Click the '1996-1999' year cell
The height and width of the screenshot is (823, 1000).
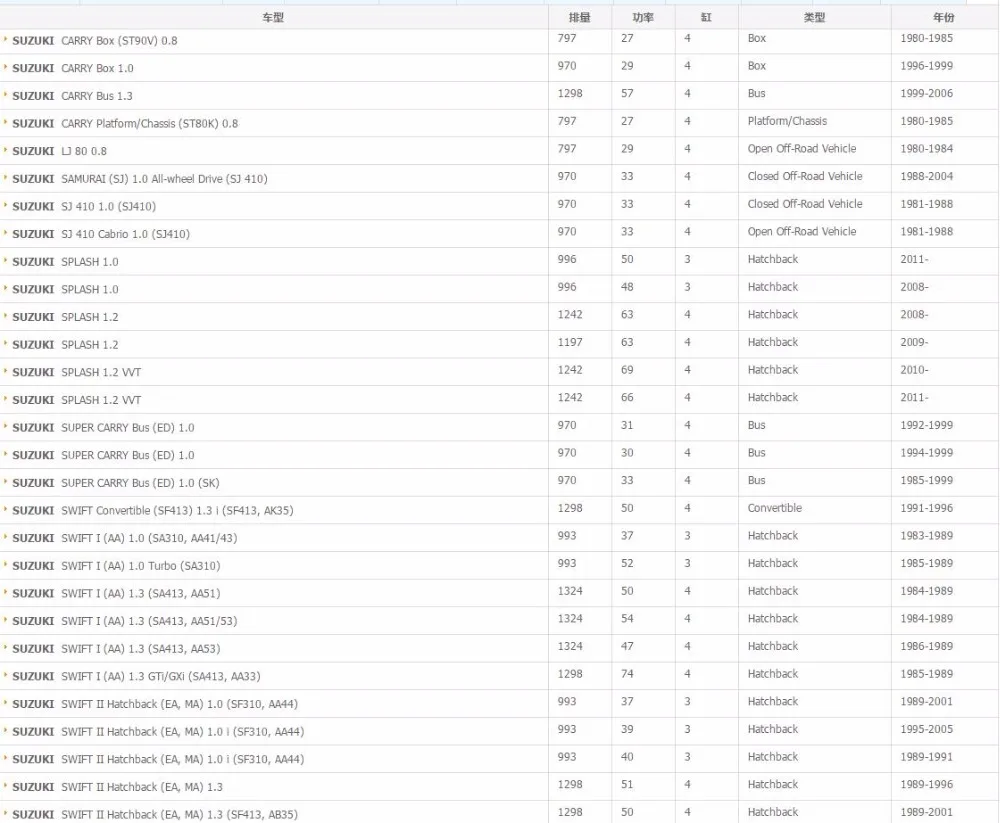tap(926, 66)
